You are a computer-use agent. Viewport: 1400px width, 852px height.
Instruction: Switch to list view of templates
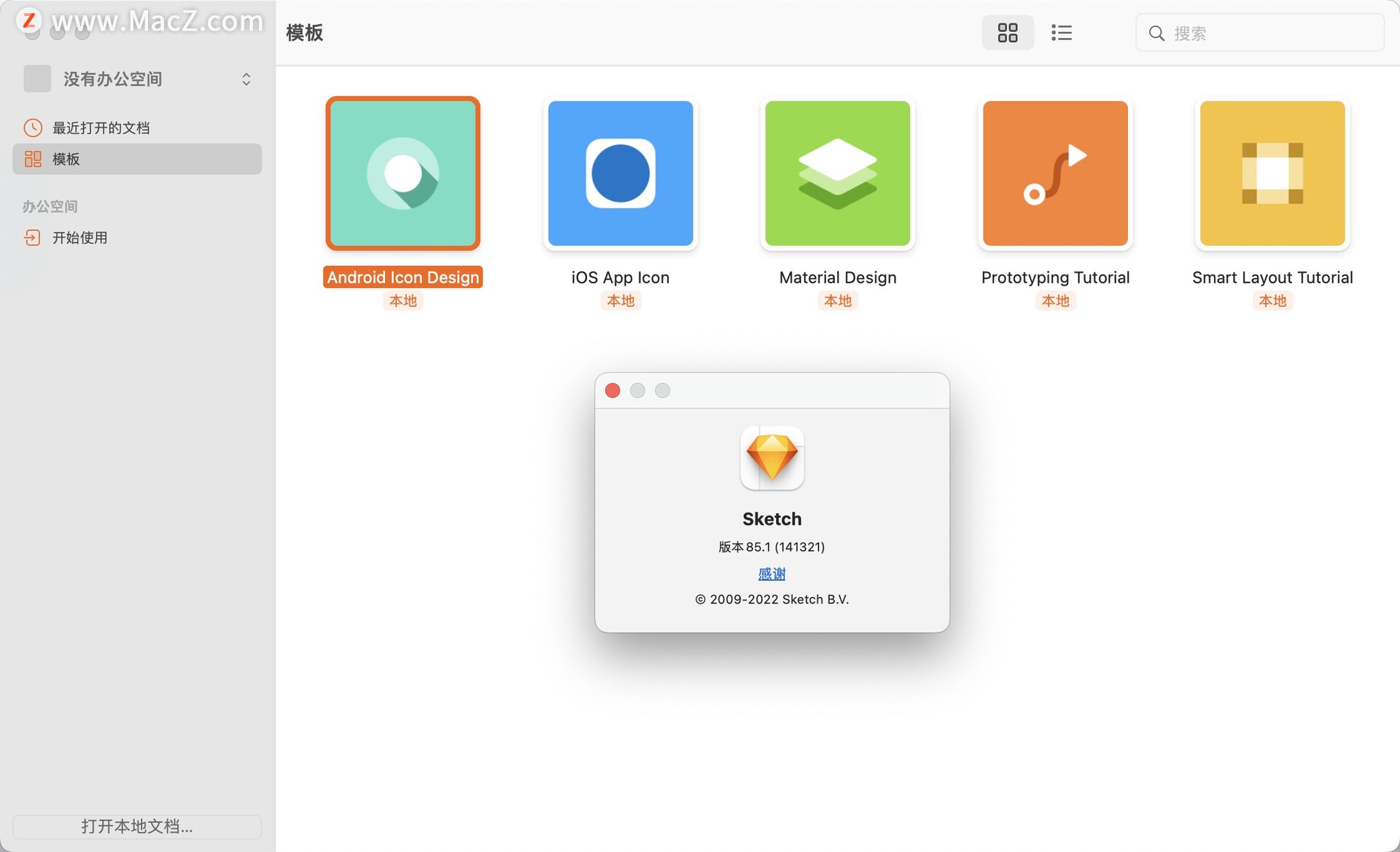click(1062, 33)
